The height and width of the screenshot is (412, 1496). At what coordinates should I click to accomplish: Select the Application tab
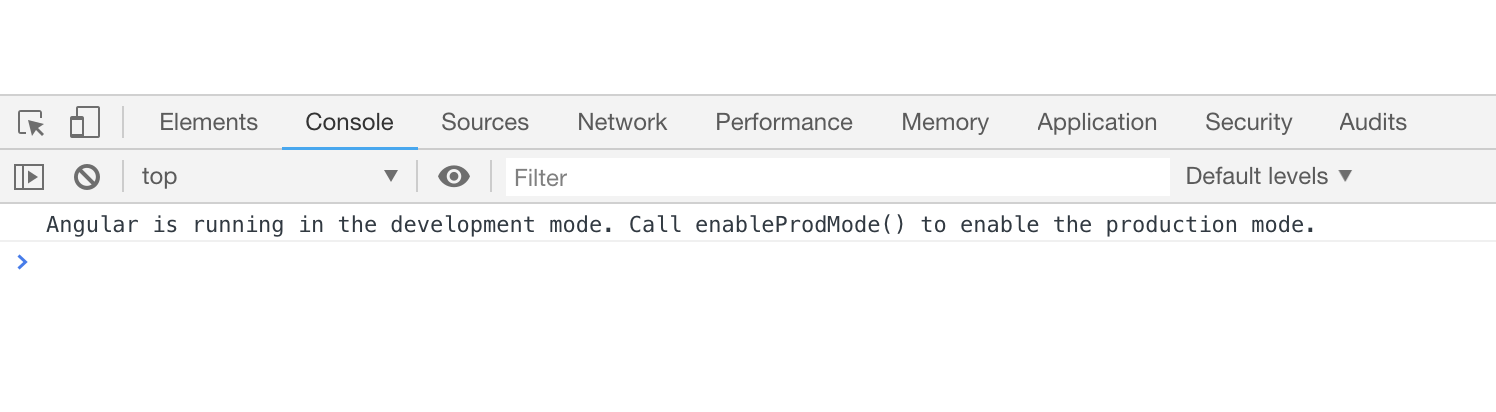(x=1096, y=122)
